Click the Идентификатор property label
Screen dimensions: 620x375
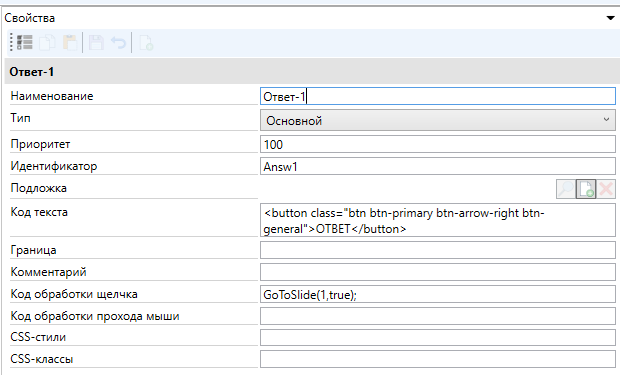[x=54, y=166]
